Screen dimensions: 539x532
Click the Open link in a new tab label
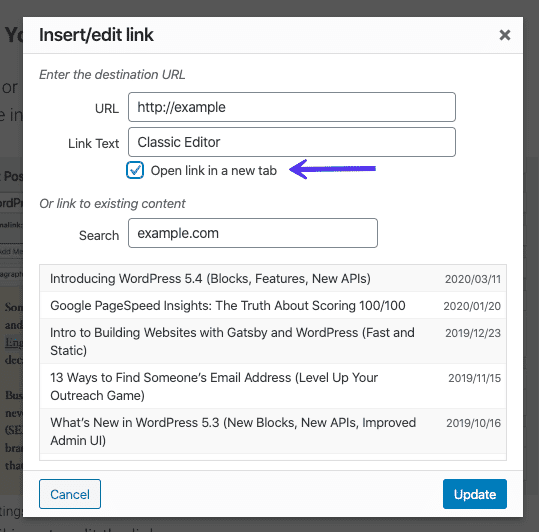pos(214,170)
